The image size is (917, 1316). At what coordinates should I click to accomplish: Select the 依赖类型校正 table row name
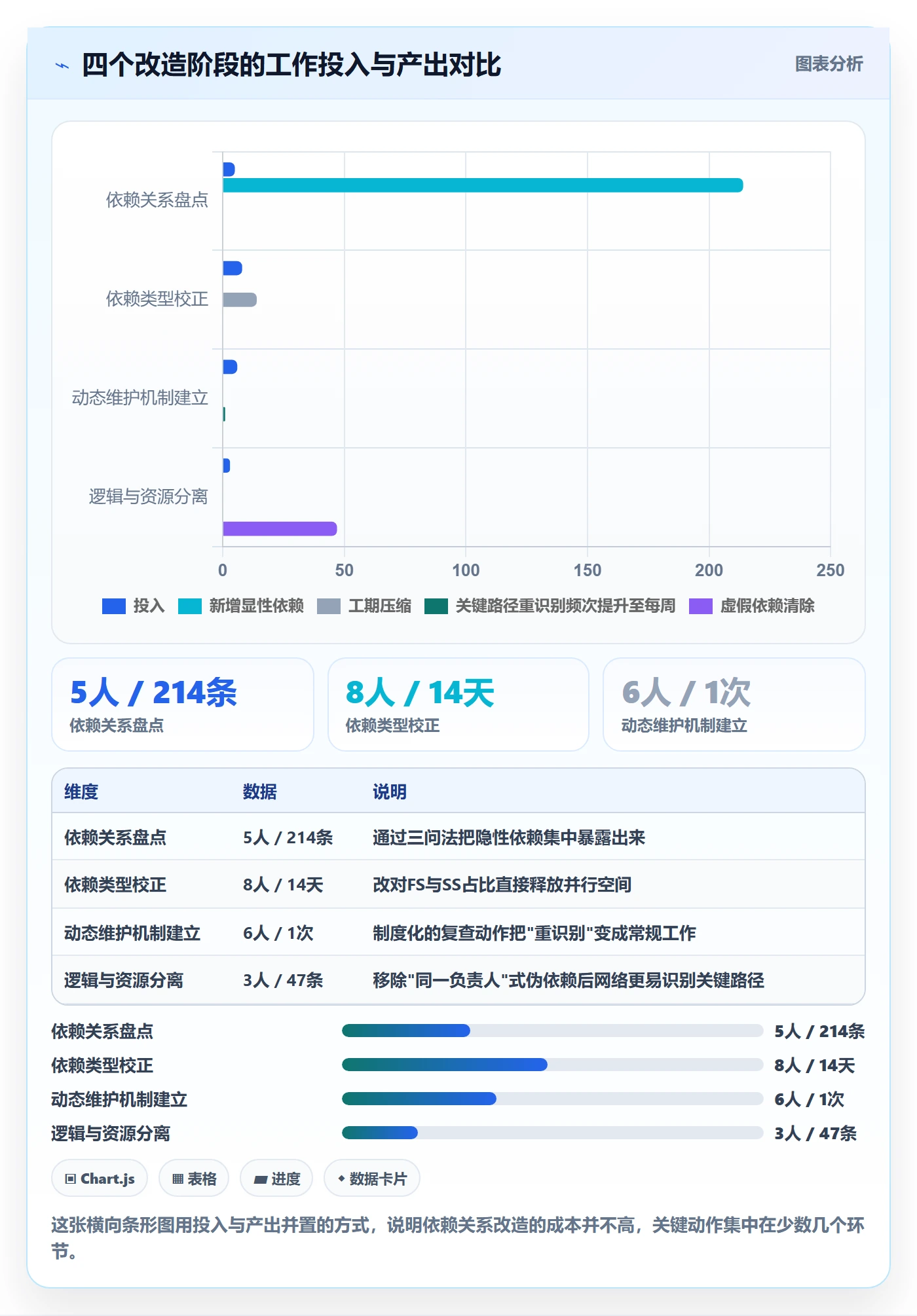(x=115, y=885)
